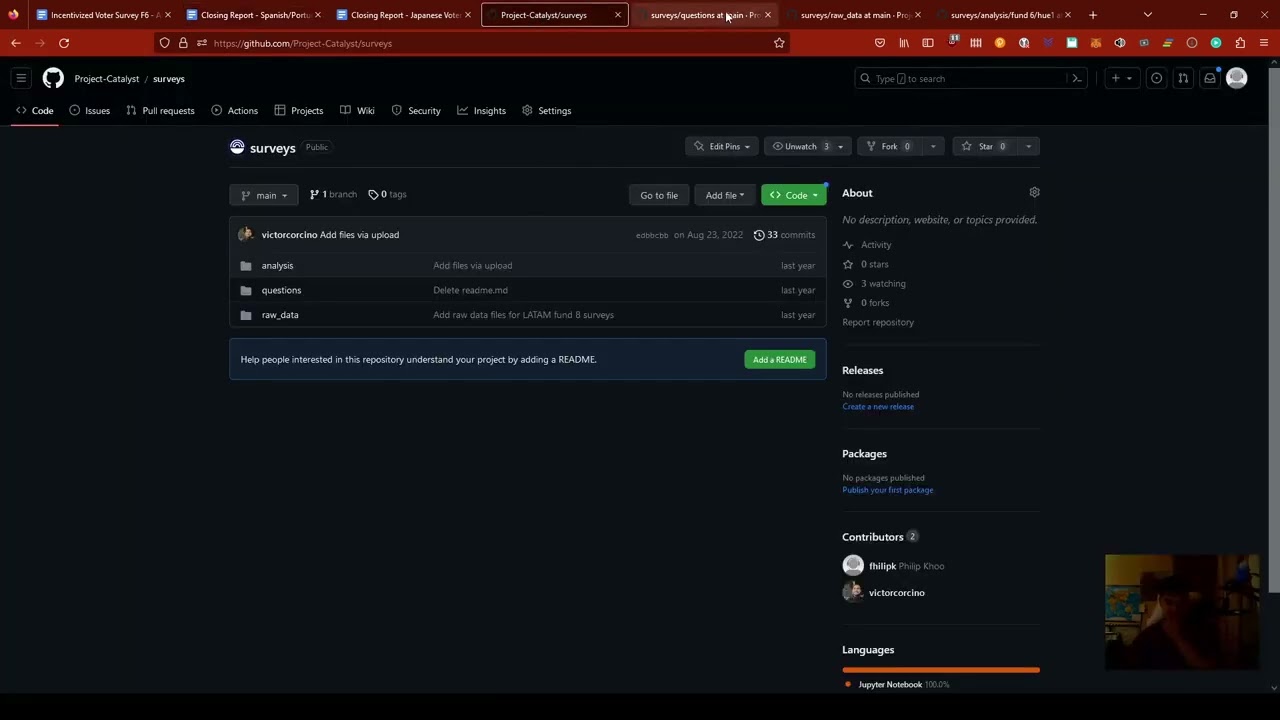Switch to the Issues tab

[90, 111]
